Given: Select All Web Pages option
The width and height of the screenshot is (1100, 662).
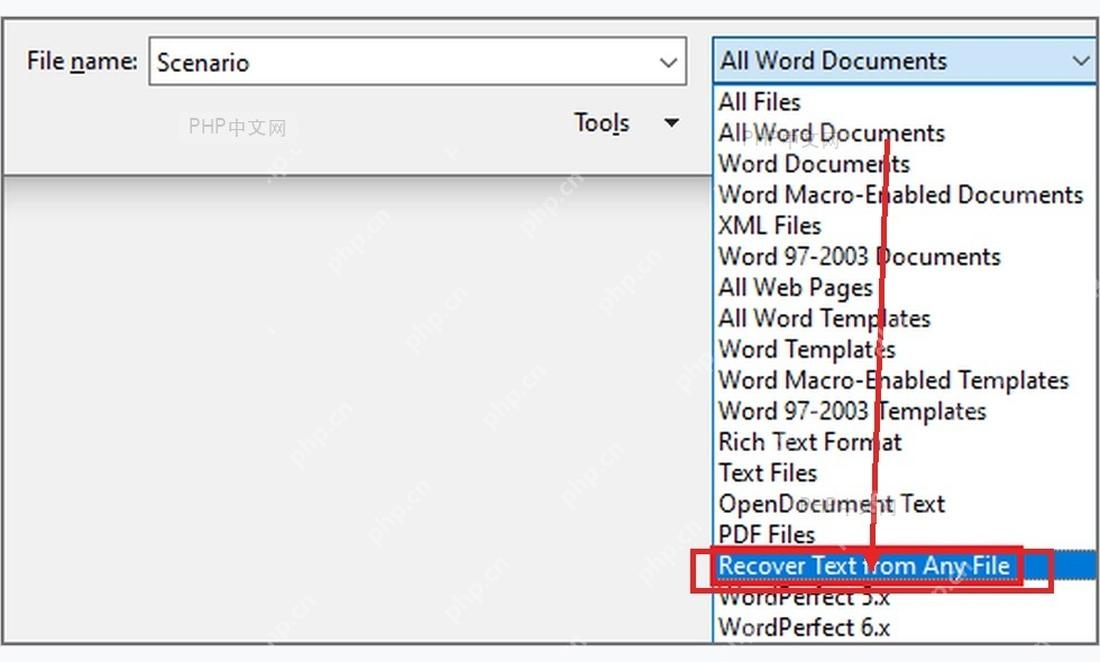Looking at the screenshot, I should point(905,288).
